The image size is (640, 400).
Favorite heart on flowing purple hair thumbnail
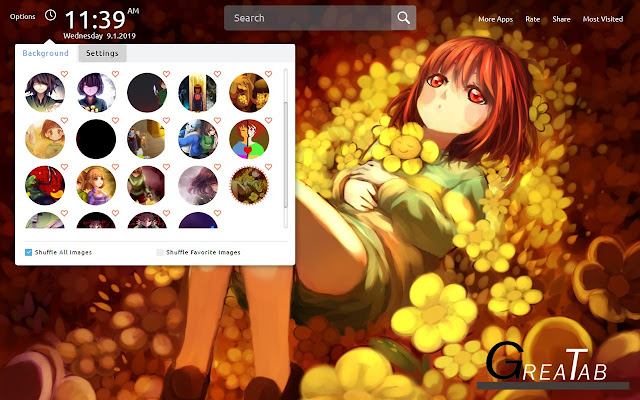(218, 167)
